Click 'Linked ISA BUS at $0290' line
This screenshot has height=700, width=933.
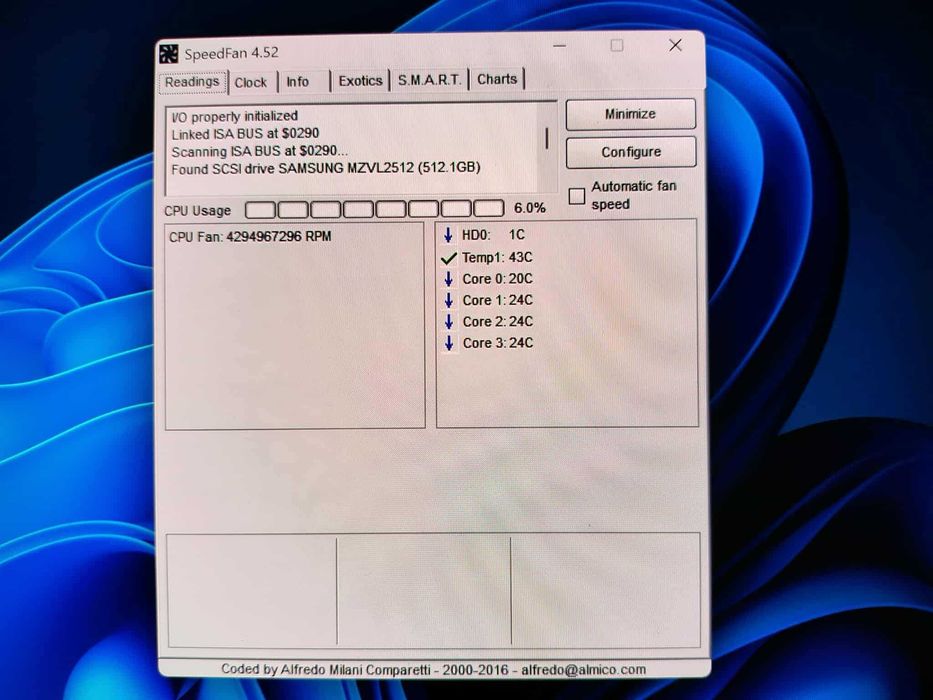[245, 134]
